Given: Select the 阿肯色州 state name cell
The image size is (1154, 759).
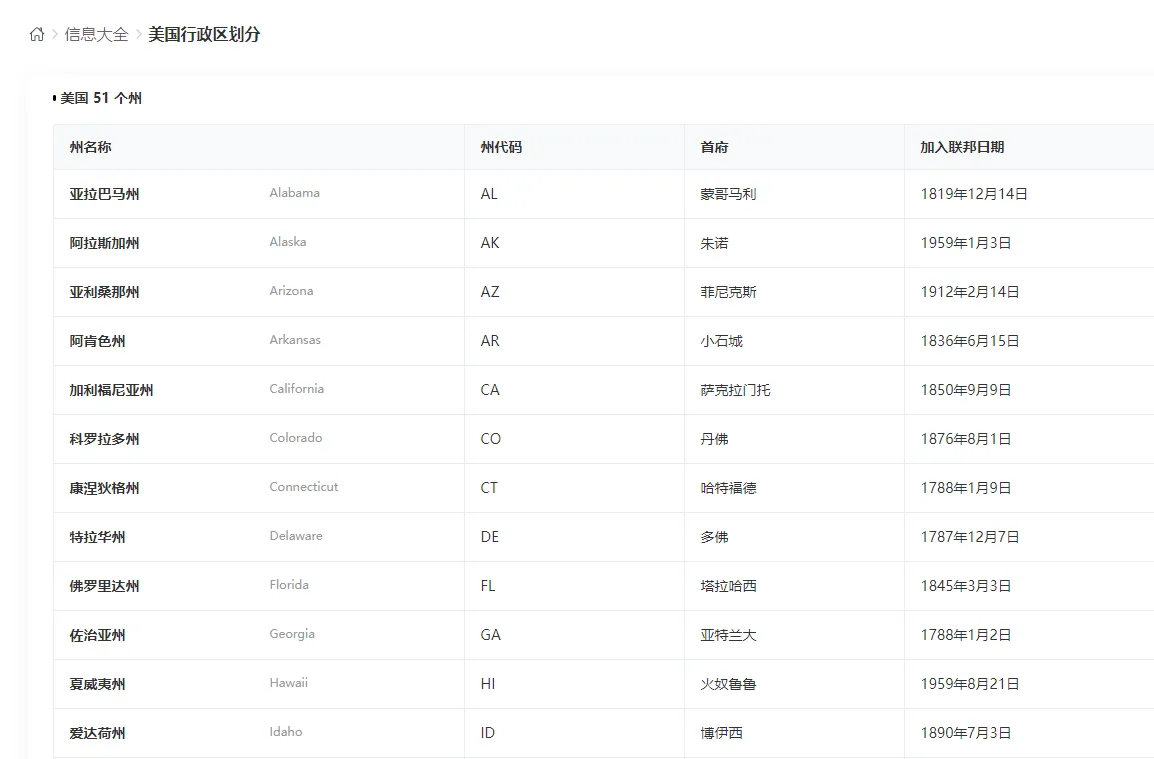Looking at the screenshot, I should 97,342.
